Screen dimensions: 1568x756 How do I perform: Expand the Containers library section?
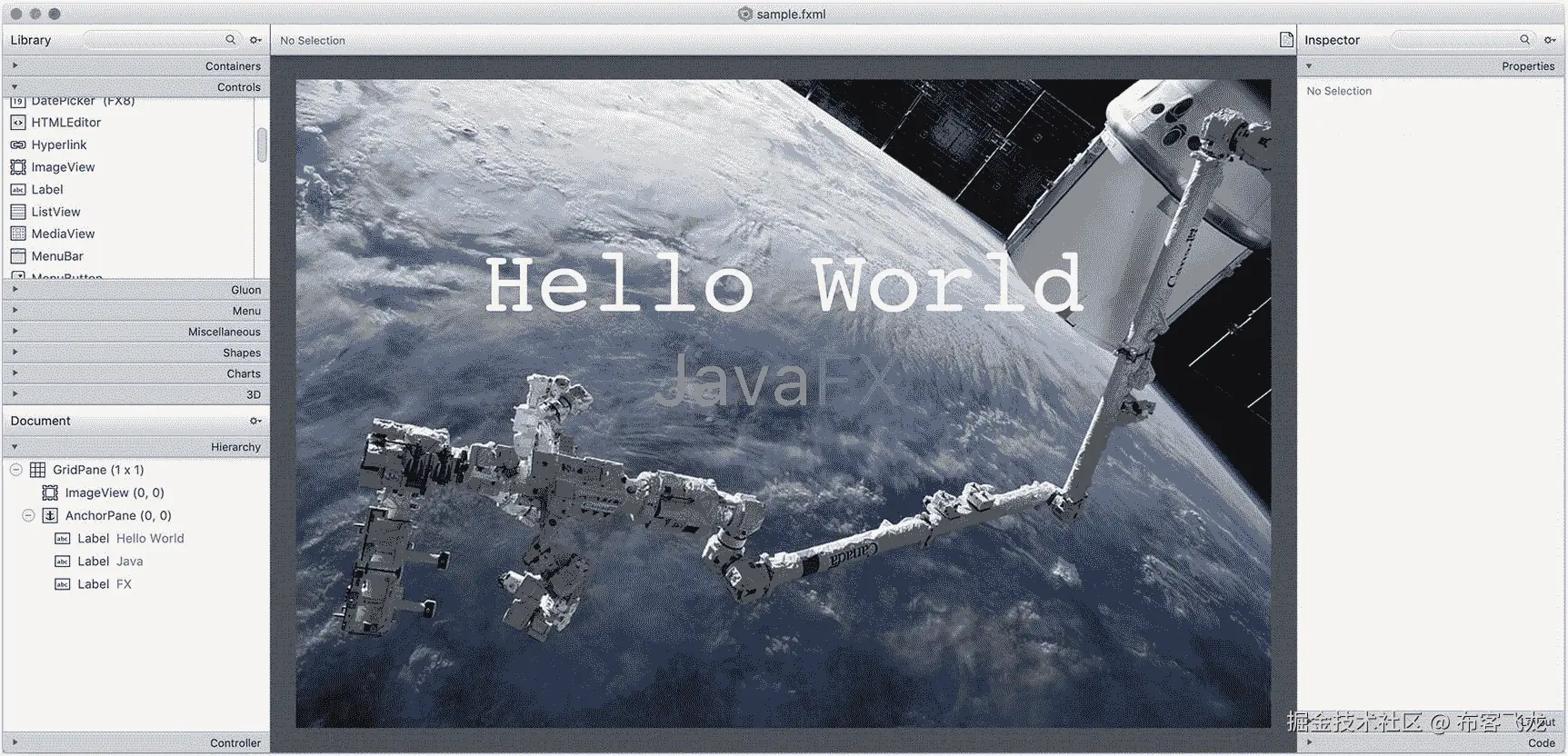[x=15, y=65]
